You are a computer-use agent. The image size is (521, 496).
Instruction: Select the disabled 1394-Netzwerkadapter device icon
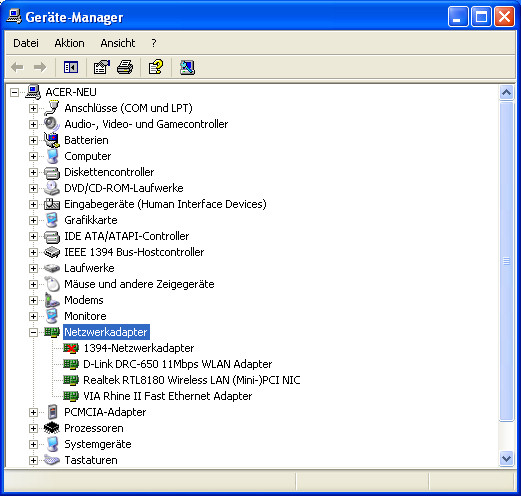pyautogui.click(x=71, y=348)
